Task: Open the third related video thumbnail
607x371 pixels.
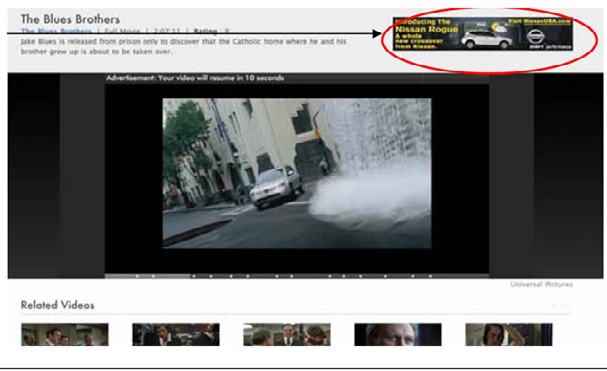Action: 287,335
